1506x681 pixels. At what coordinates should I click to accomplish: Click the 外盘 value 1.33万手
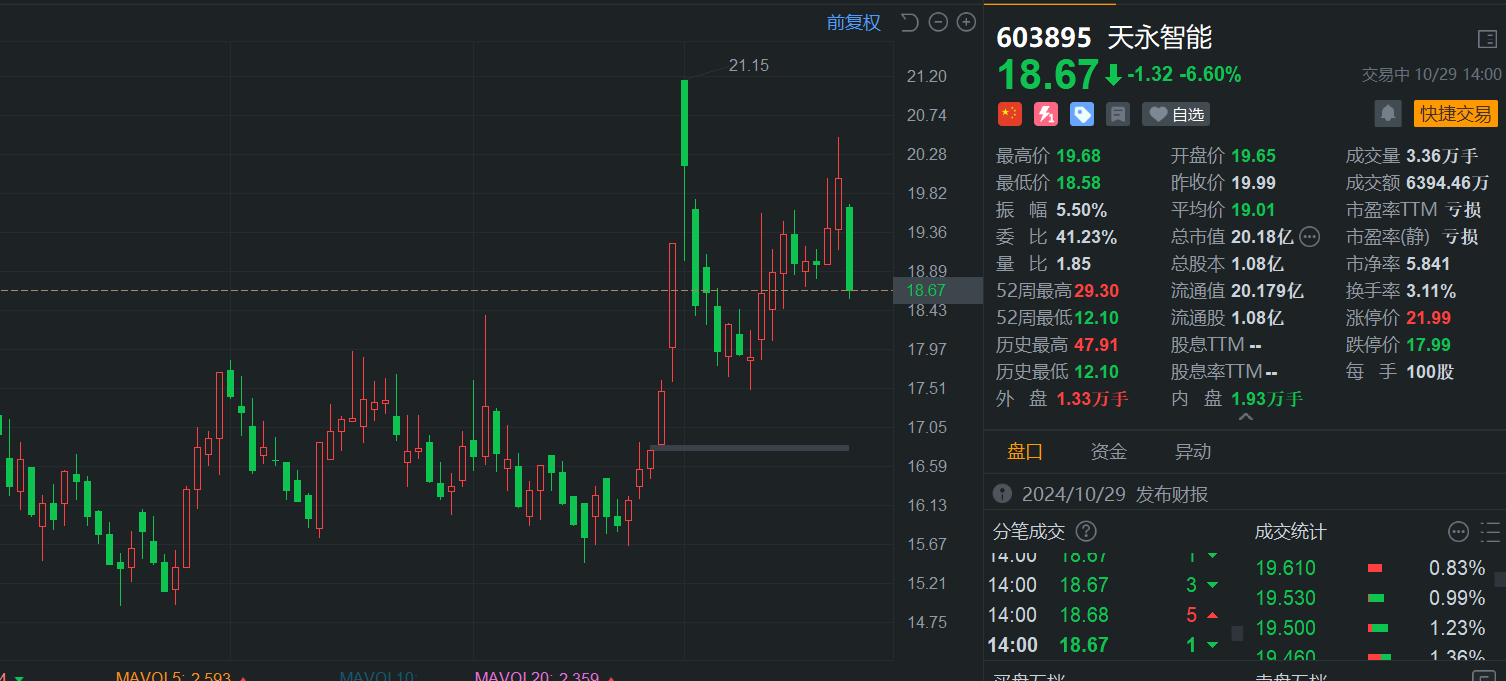pyautogui.click(x=1092, y=399)
